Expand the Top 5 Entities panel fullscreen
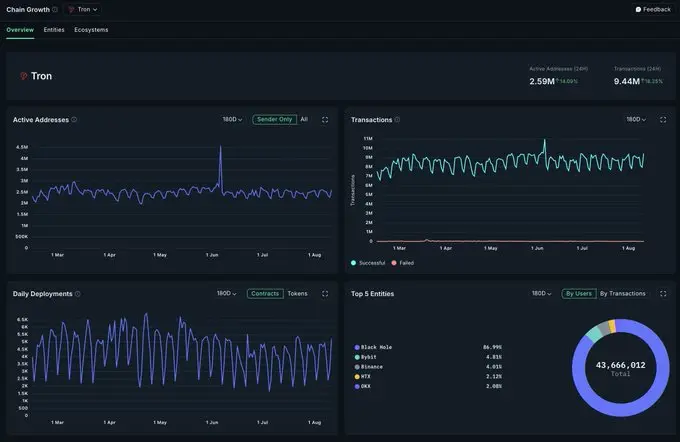This screenshot has width=680, height=442. click(x=663, y=294)
